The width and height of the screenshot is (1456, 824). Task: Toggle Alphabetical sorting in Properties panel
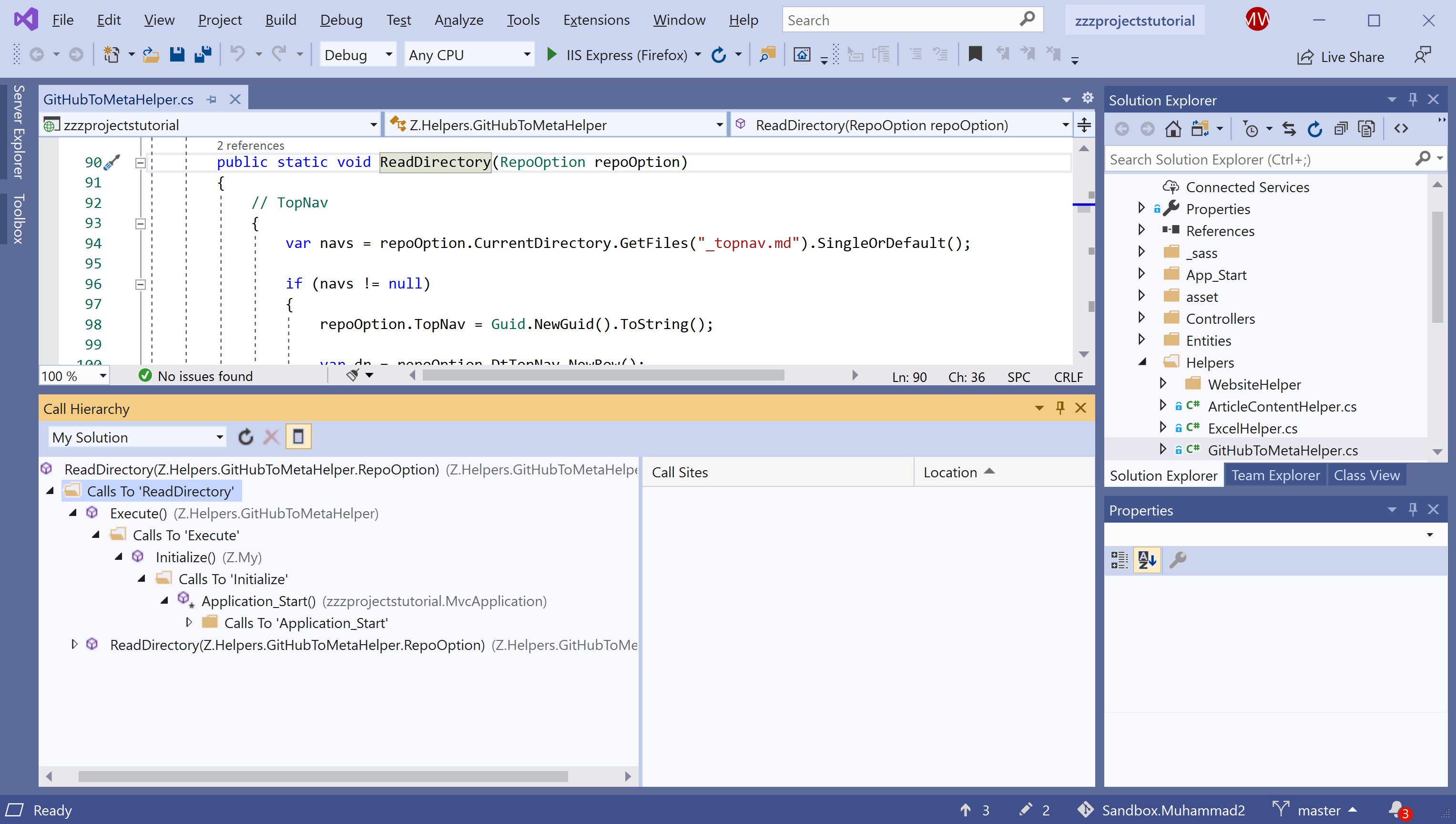point(1147,560)
